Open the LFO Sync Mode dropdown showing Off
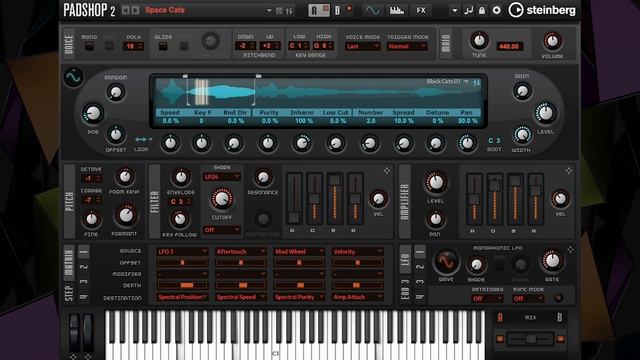 coord(528,299)
